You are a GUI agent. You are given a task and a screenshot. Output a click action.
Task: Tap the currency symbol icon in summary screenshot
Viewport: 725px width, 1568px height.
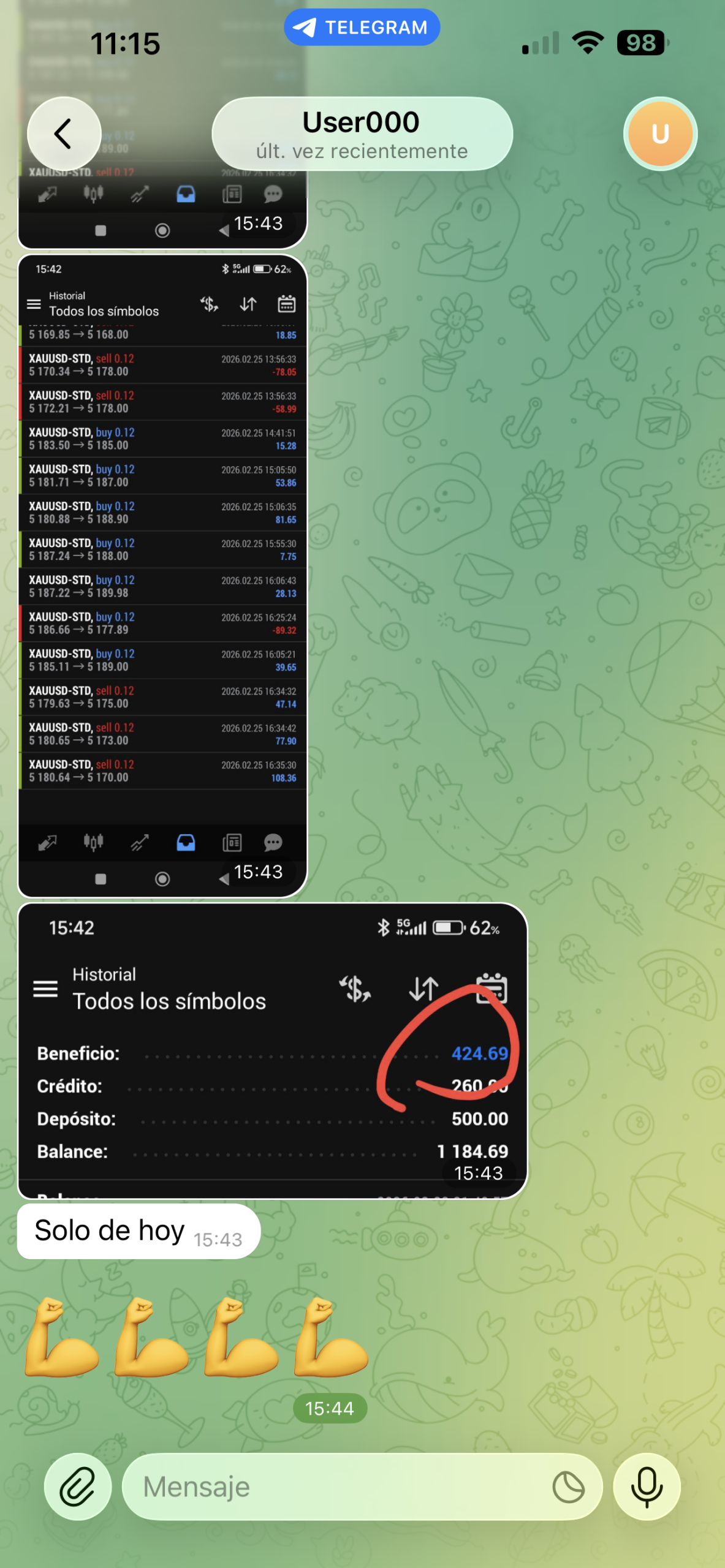(355, 988)
